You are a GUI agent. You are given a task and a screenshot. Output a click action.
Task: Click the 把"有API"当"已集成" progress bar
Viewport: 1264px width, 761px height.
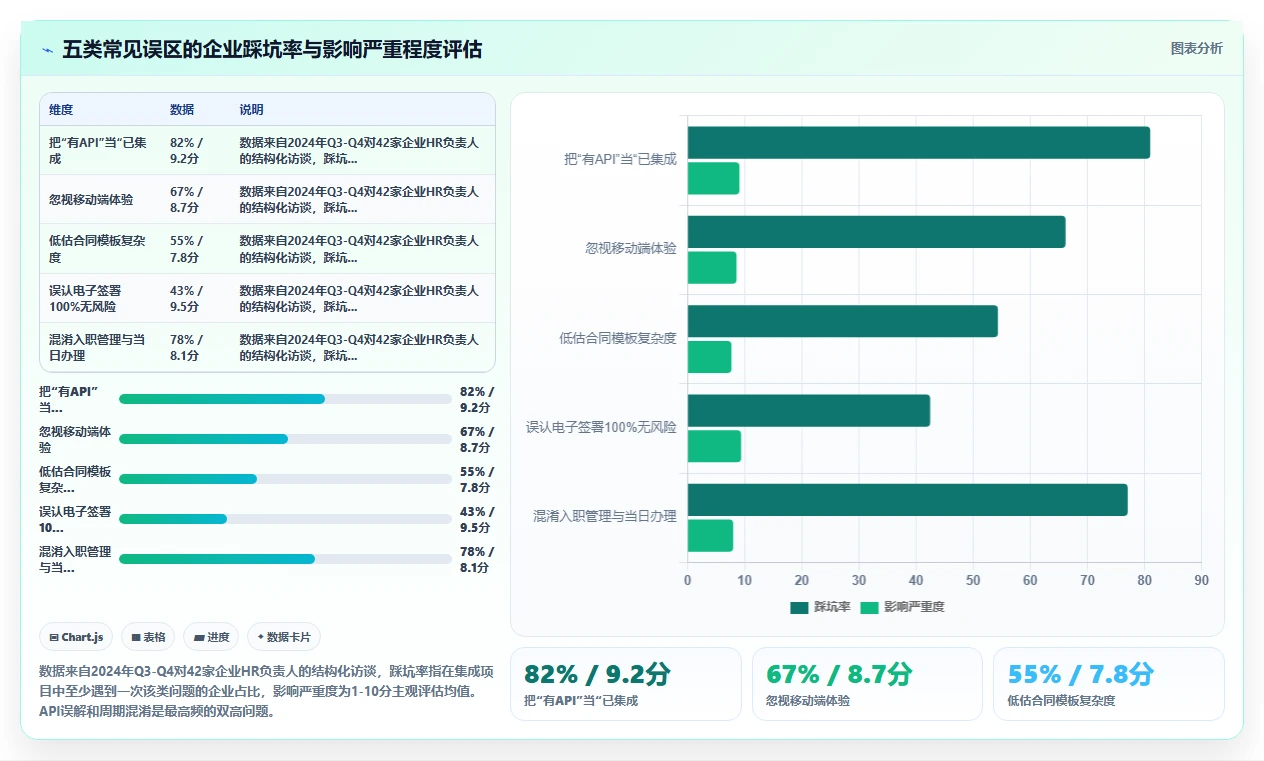pyautogui.click(x=285, y=399)
